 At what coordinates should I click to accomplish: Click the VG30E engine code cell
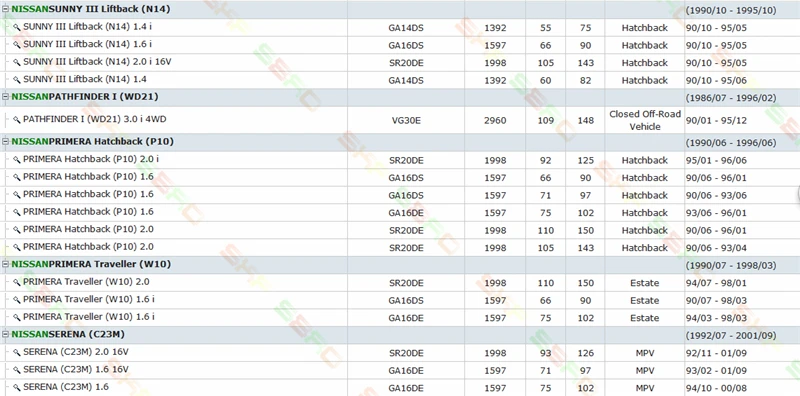pyautogui.click(x=406, y=120)
